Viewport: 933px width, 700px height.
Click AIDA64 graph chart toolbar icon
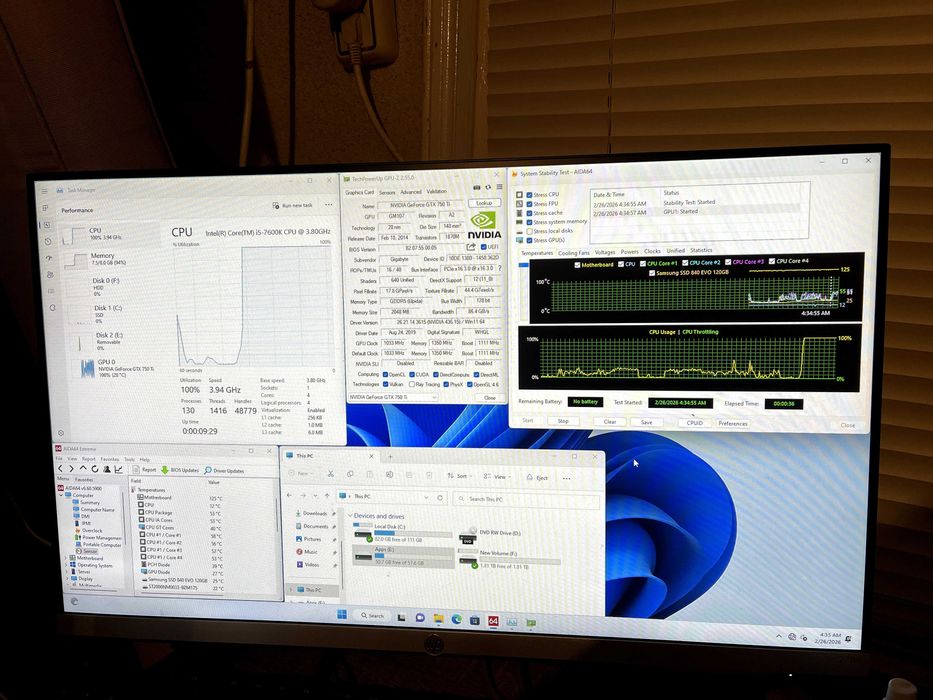point(118,469)
